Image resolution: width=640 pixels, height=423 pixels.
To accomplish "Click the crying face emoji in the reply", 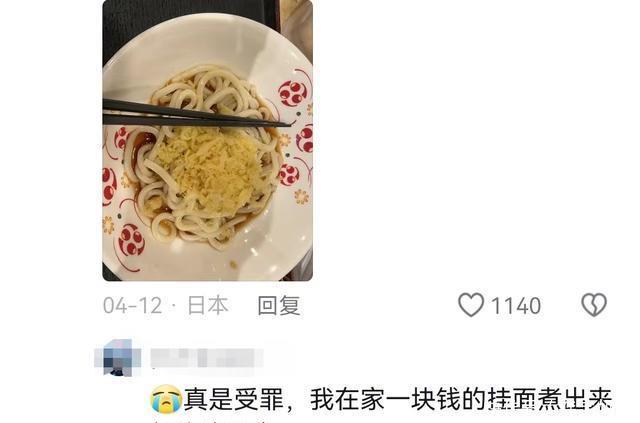I will click(x=166, y=399).
